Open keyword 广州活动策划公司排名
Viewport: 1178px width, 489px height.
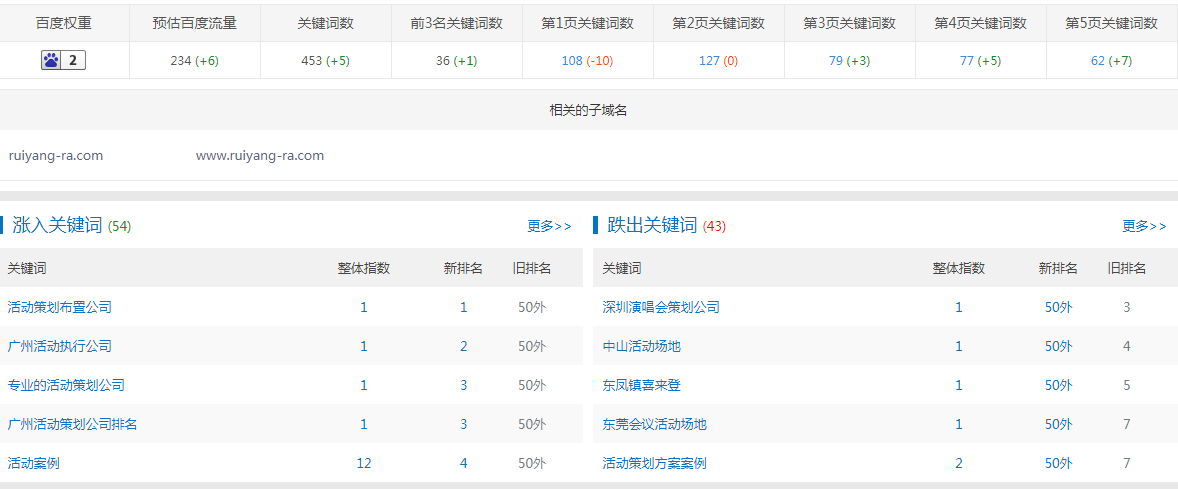(x=73, y=424)
